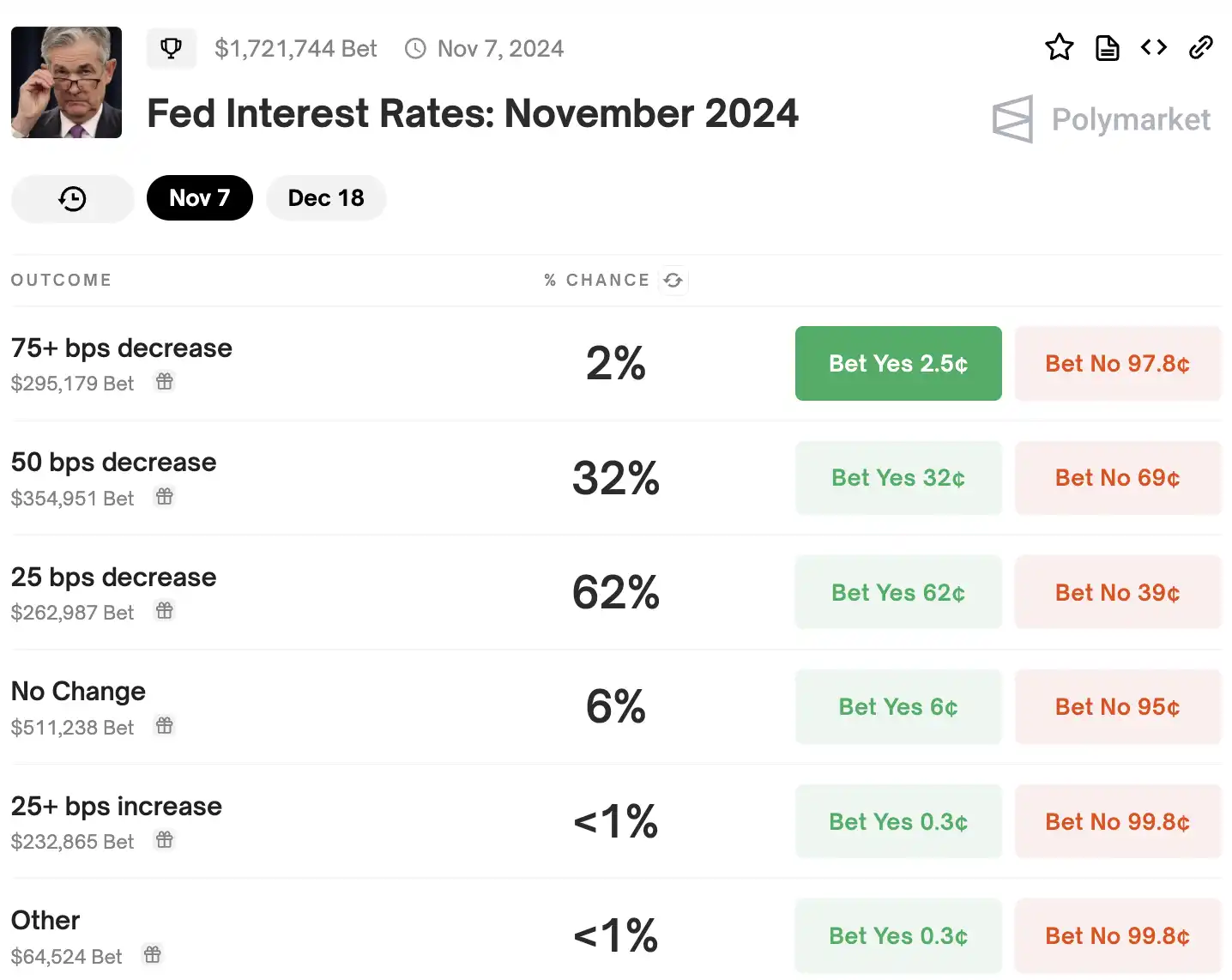Click gift icon under 75+ bps decrease
The height and width of the screenshot is (980, 1232).
pyautogui.click(x=165, y=382)
